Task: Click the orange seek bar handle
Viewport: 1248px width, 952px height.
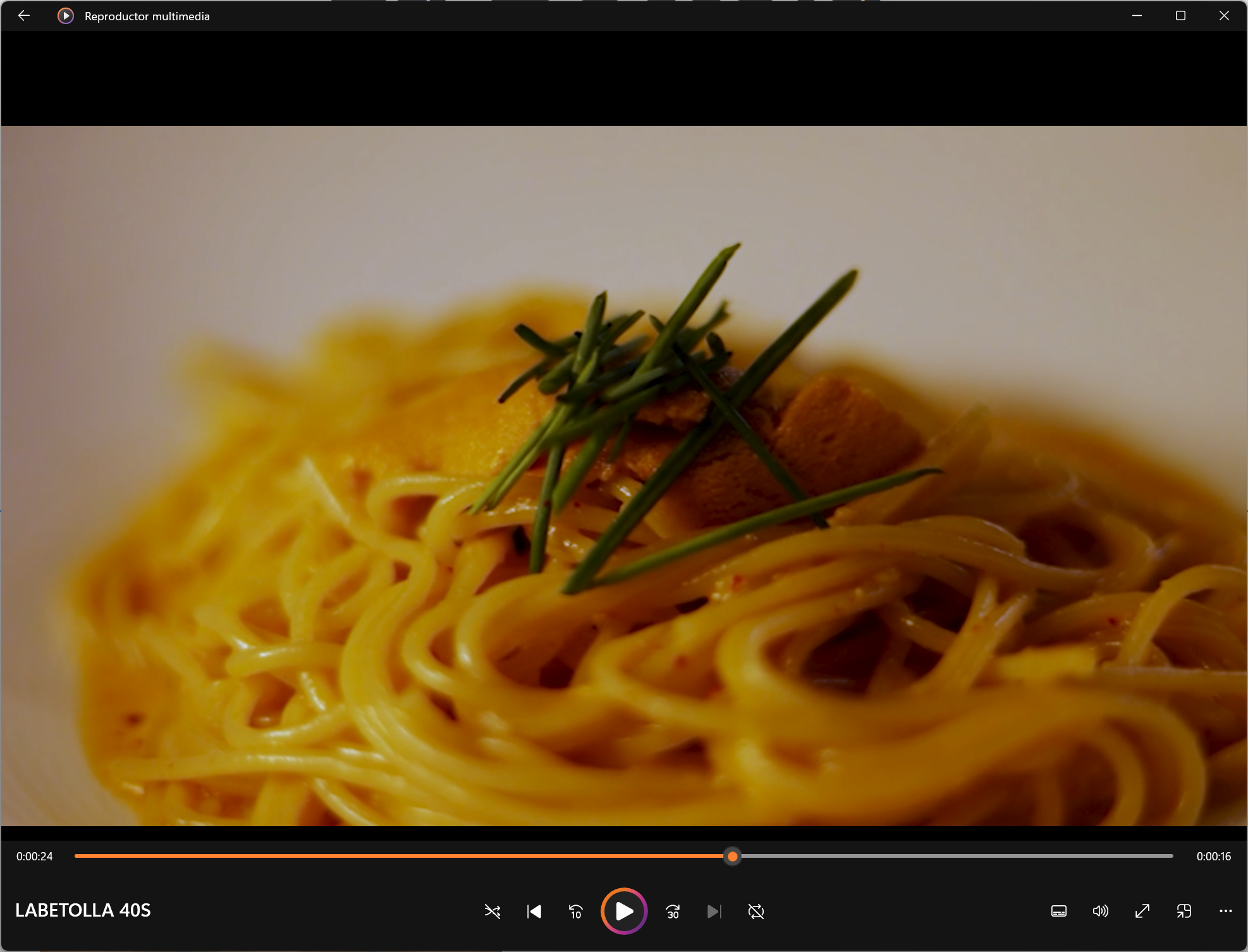Action: (732, 856)
